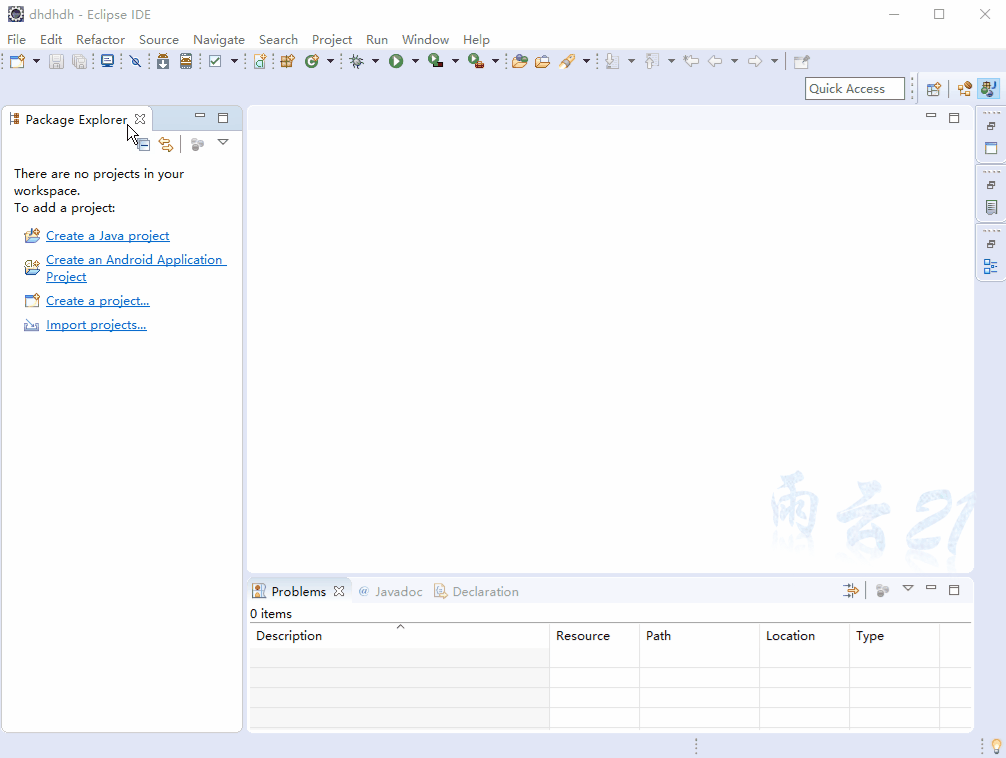Open the Window menu
Screen dimensions: 1006x758
tap(425, 40)
